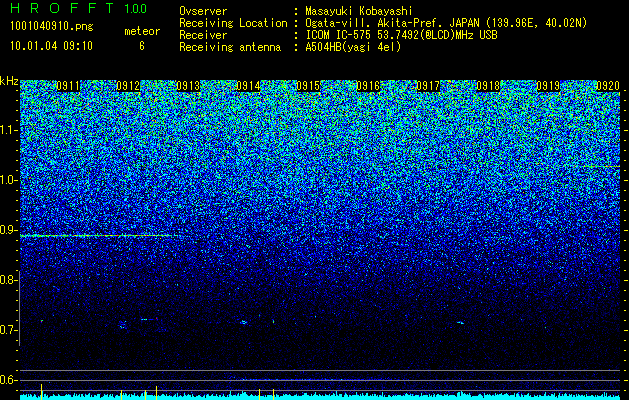Select the ICOM IC-575 53.7492 MHz USB text

[x=401, y=35]
